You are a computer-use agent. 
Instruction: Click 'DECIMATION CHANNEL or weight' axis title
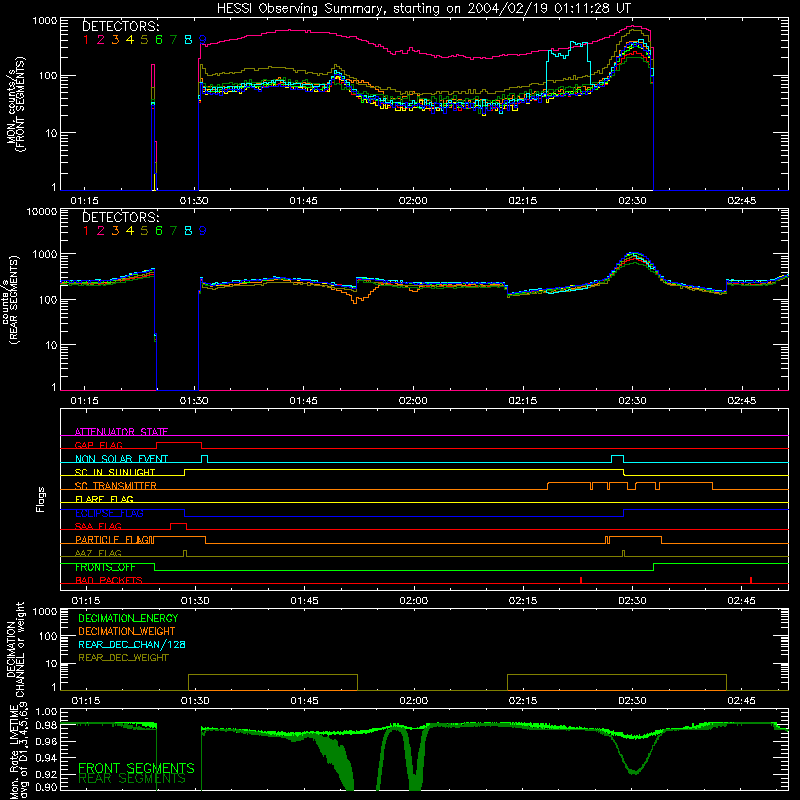15,649
